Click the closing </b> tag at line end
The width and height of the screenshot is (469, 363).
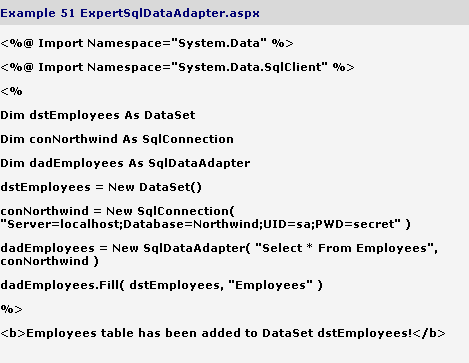tap(429, 333)
